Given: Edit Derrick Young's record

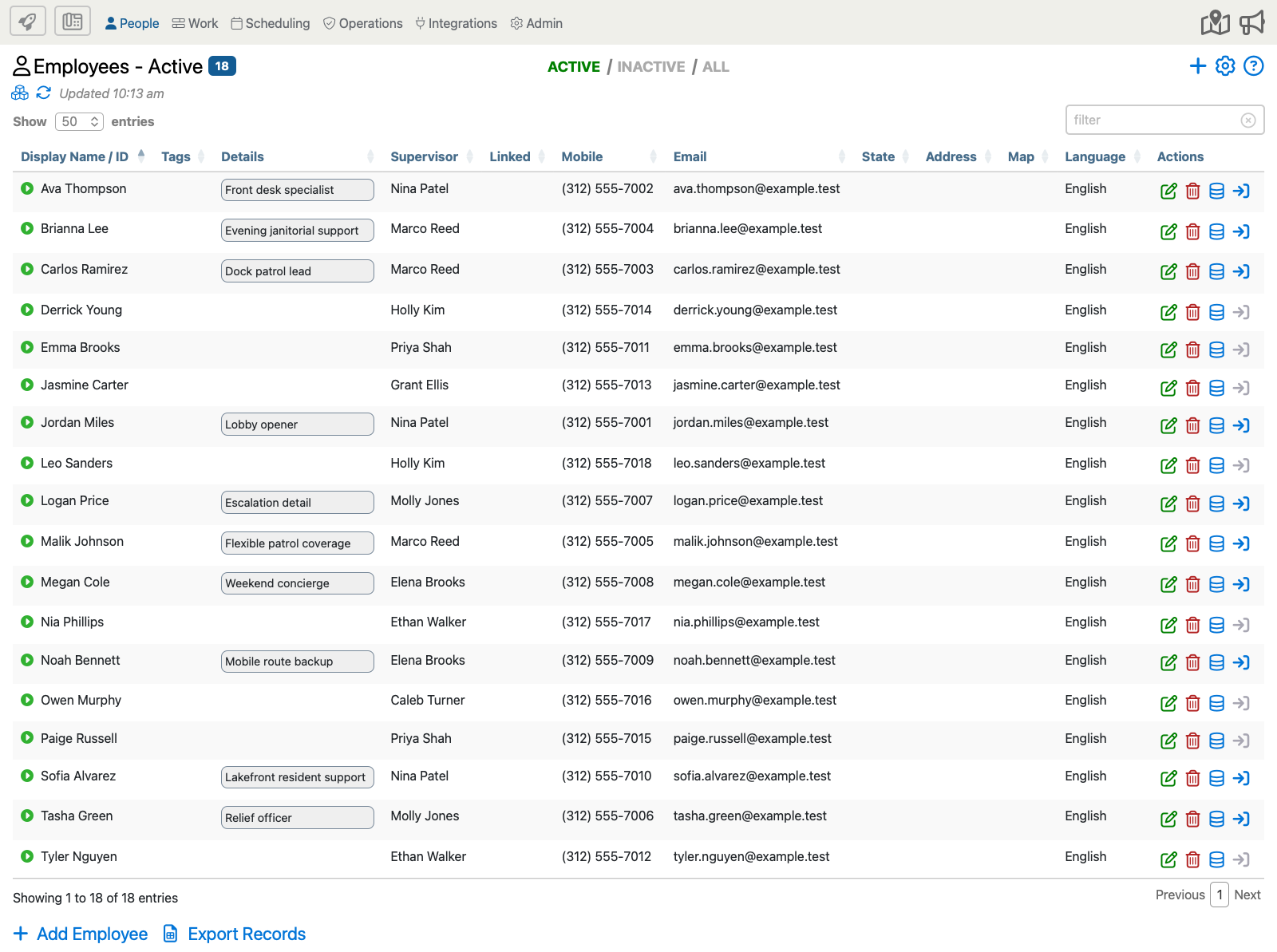Looking at the screenshot, I should pyautogui.click(x=1168, y=312).
